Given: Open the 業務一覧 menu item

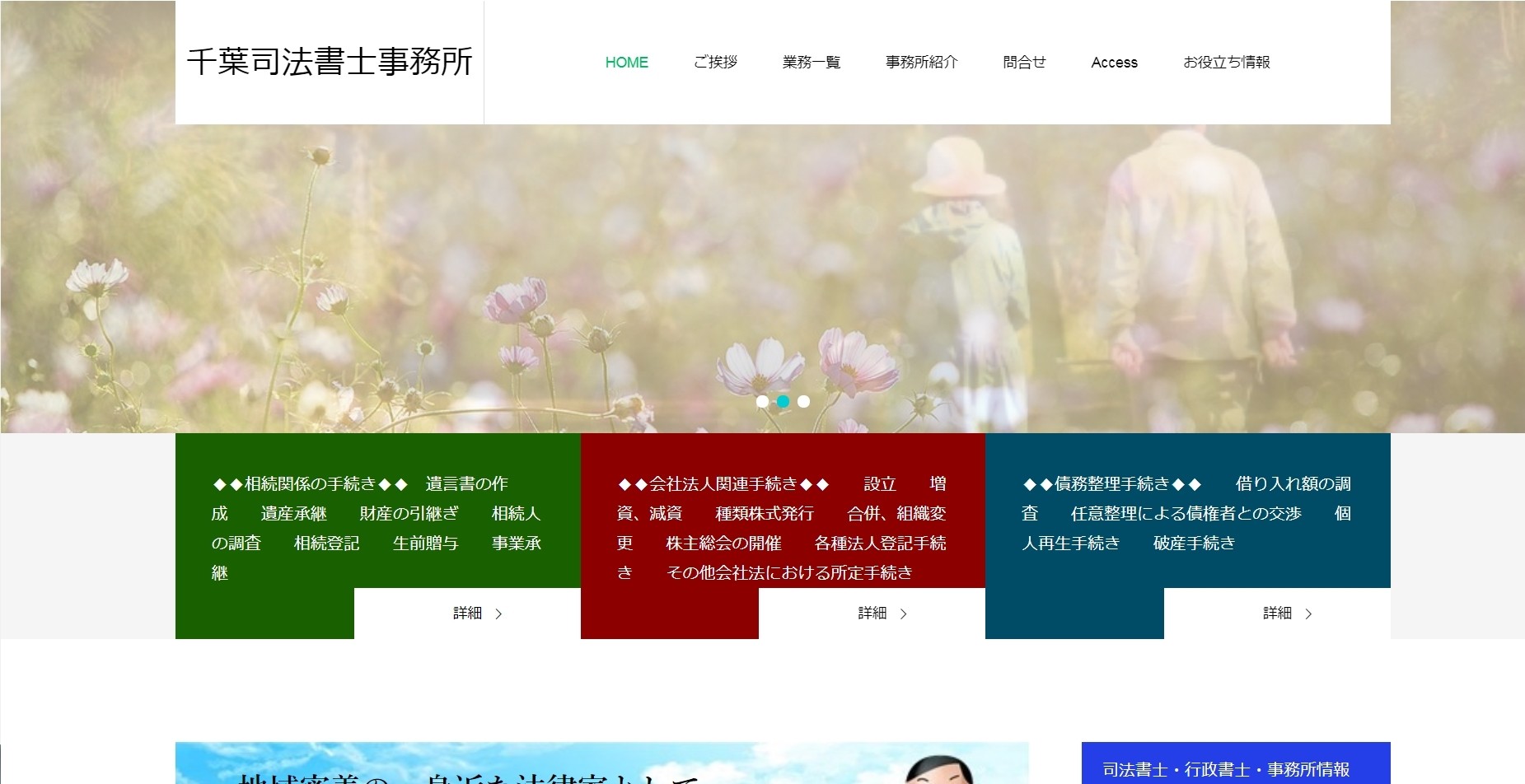Looking at the screenshot, I should (x=811, y=63).
